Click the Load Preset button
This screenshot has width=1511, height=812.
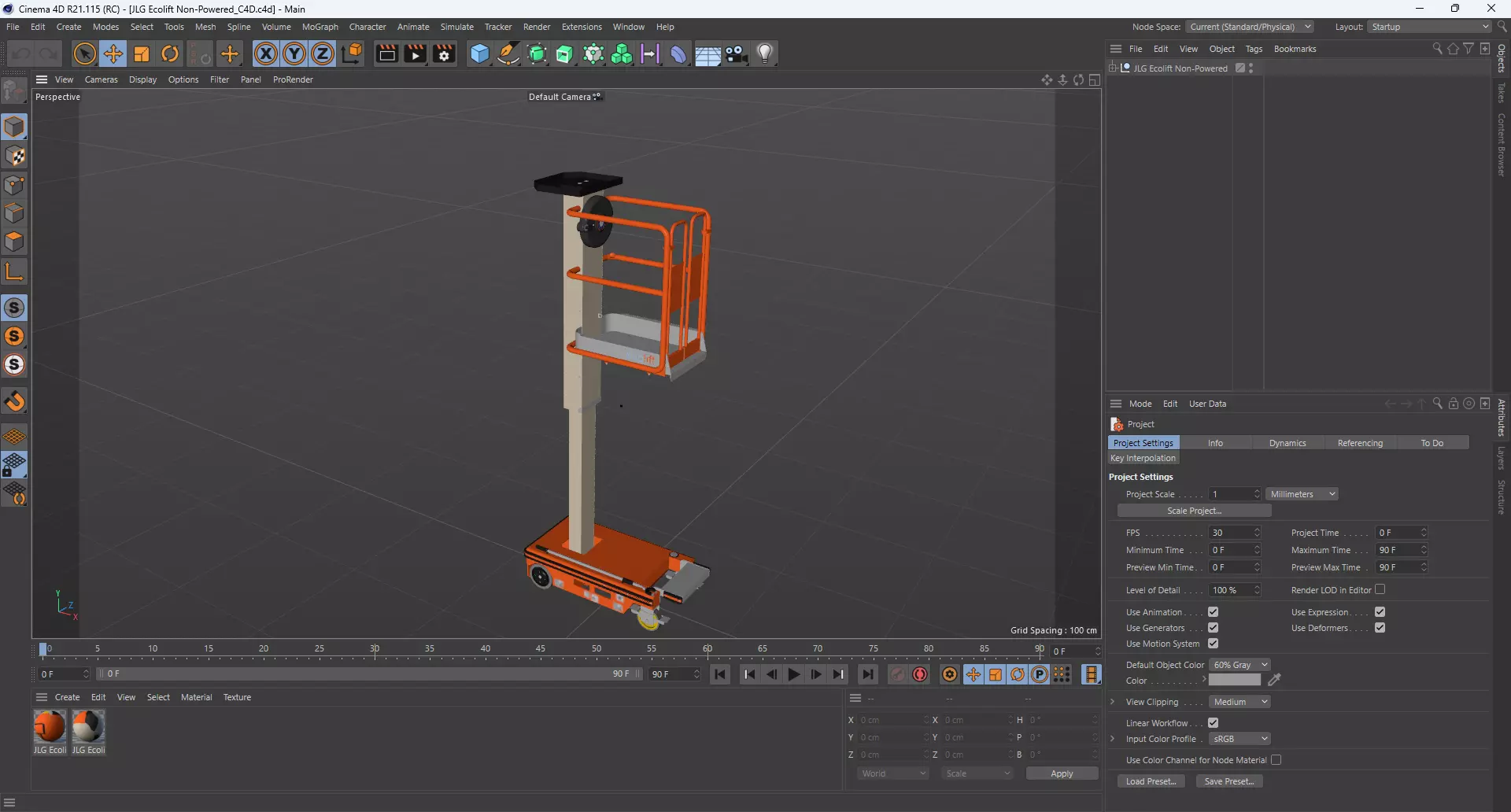pos(1151,781)
